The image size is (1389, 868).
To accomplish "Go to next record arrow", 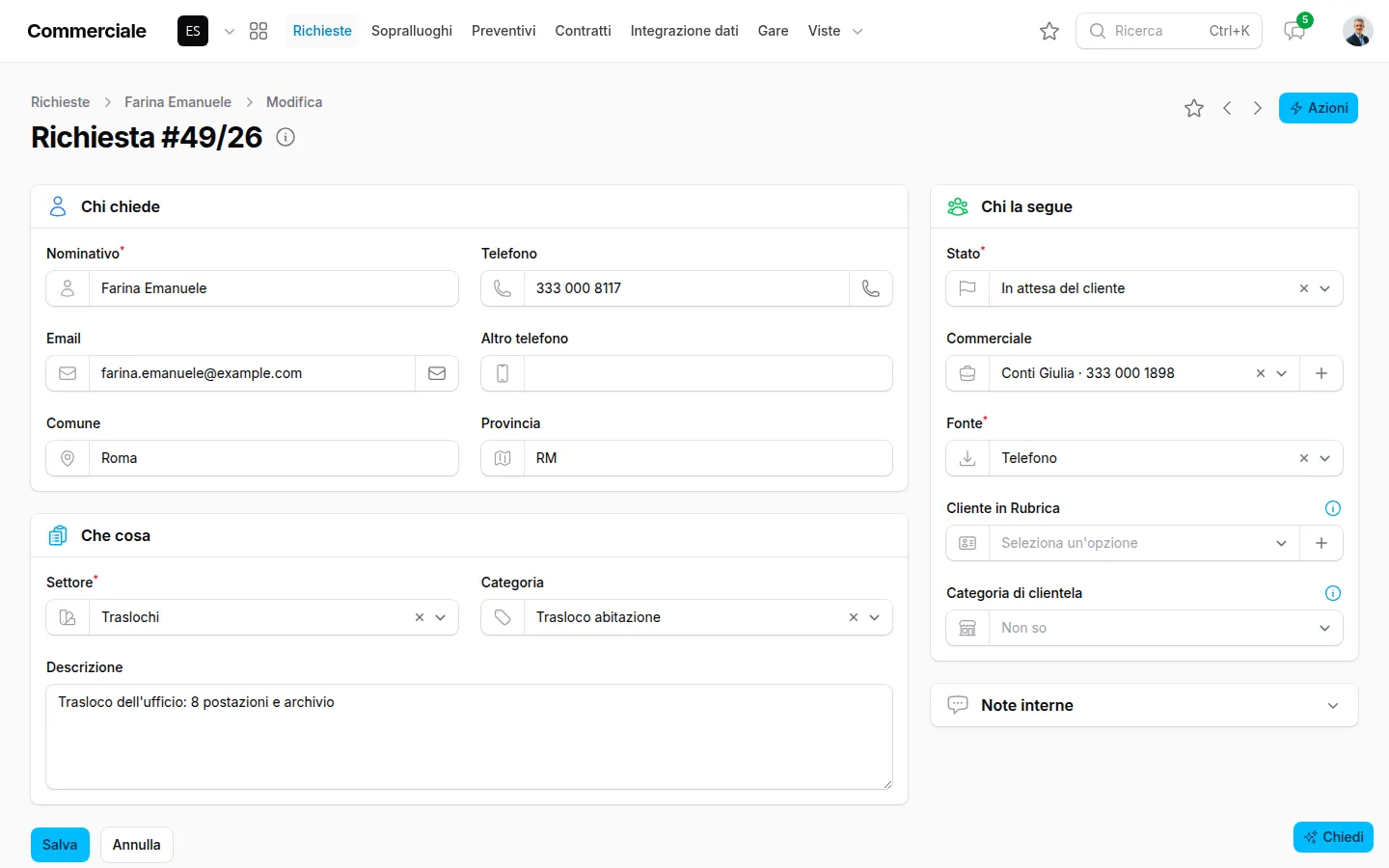I will [x=1258, y=108].
